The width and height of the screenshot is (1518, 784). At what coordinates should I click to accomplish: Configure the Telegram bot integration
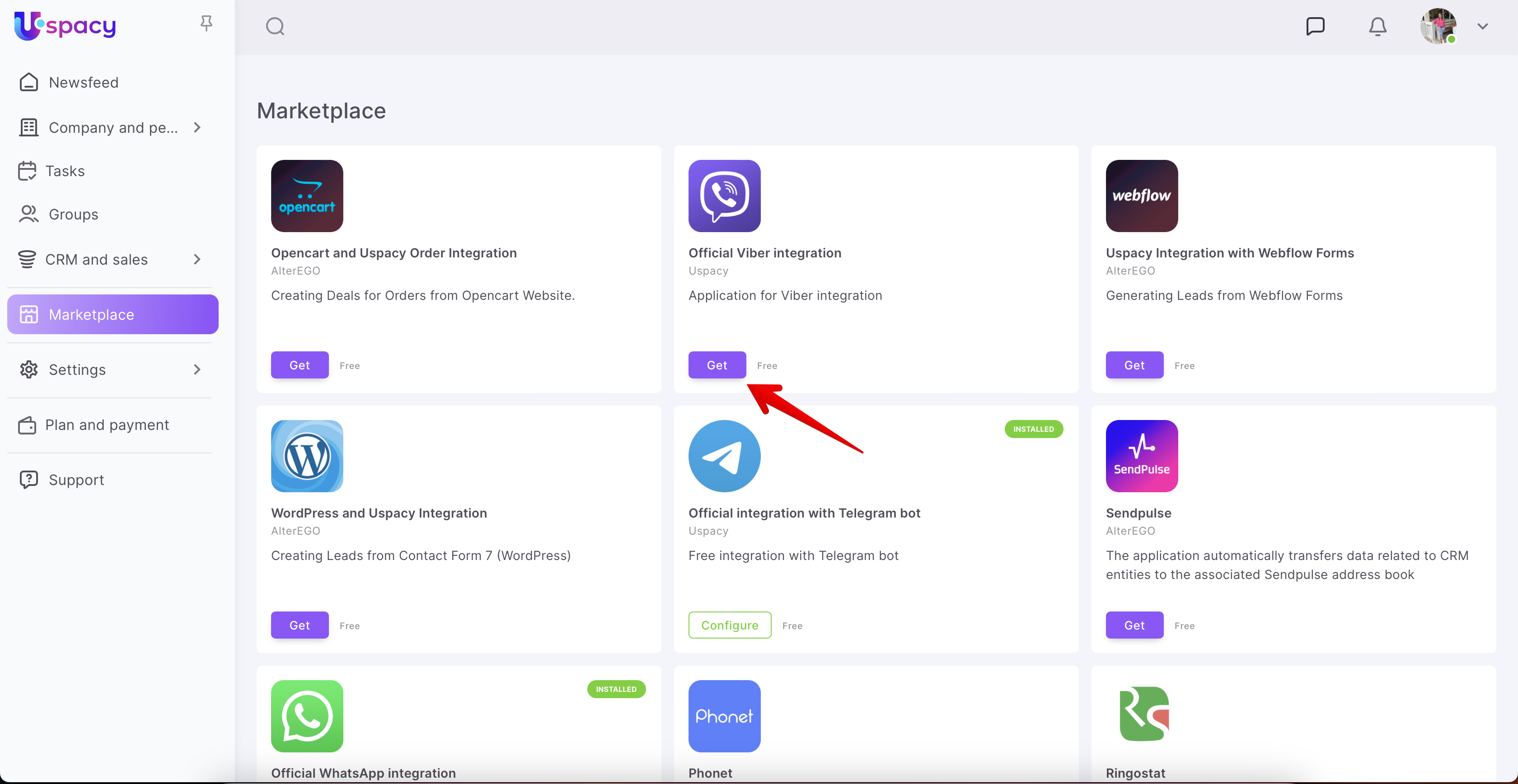(730, 625)
